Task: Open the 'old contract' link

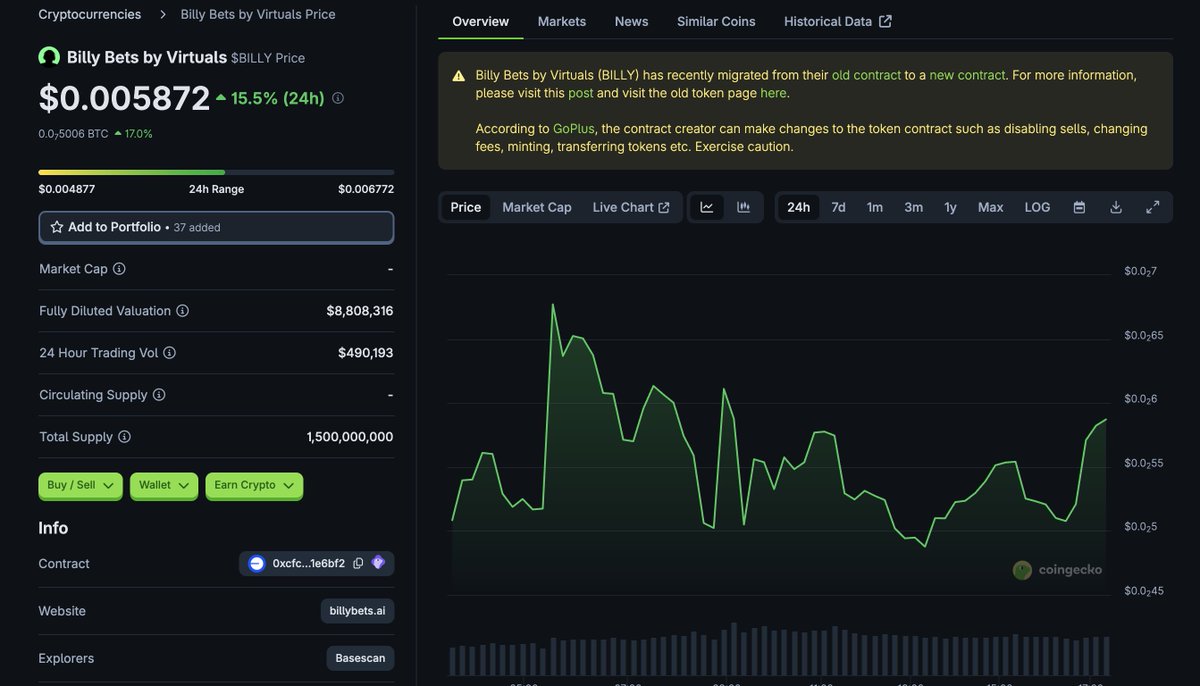Action: click(x=866, y=75)
